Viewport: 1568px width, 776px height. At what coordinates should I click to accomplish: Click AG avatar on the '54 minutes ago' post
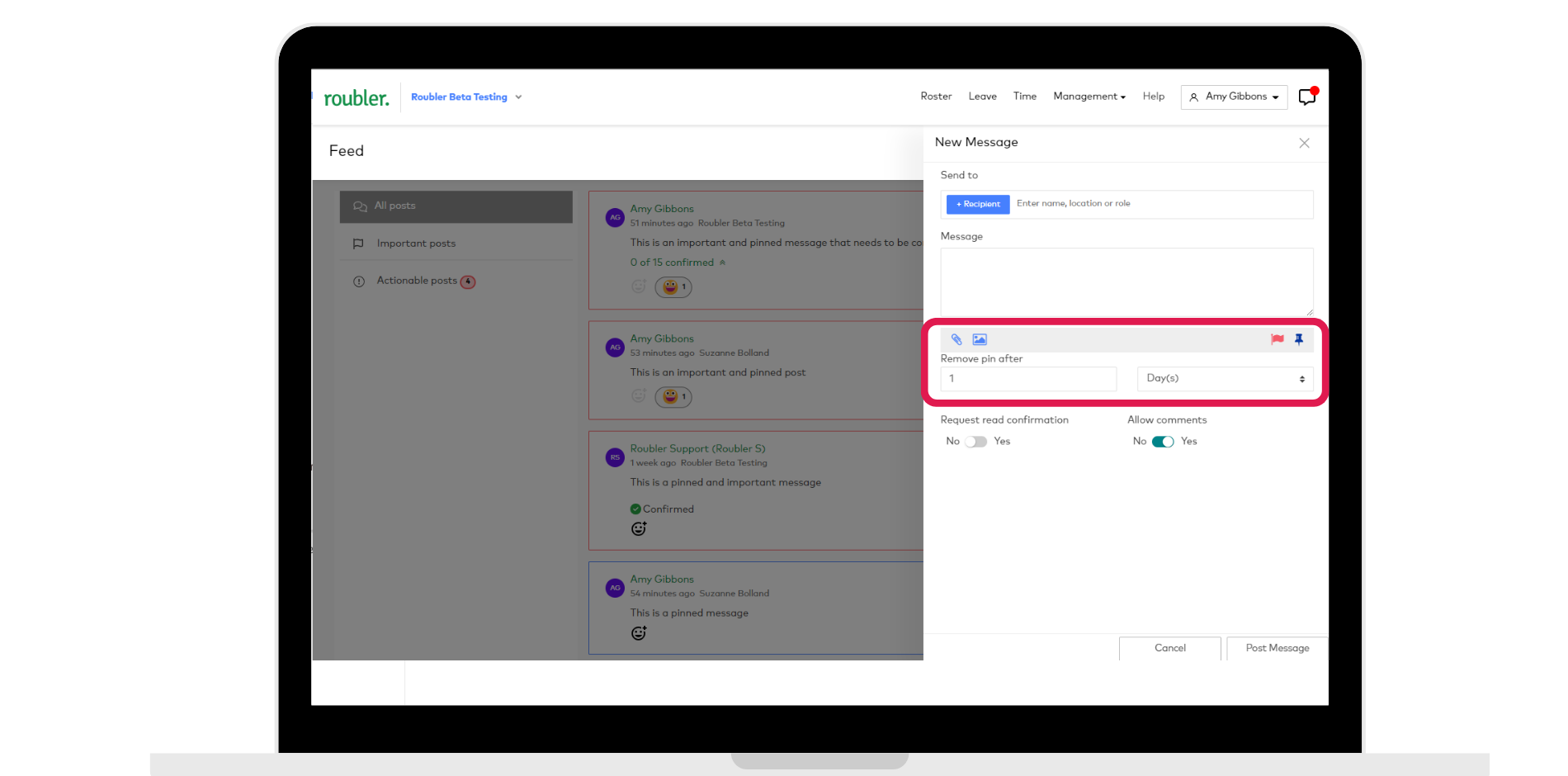tap(615, 588)
